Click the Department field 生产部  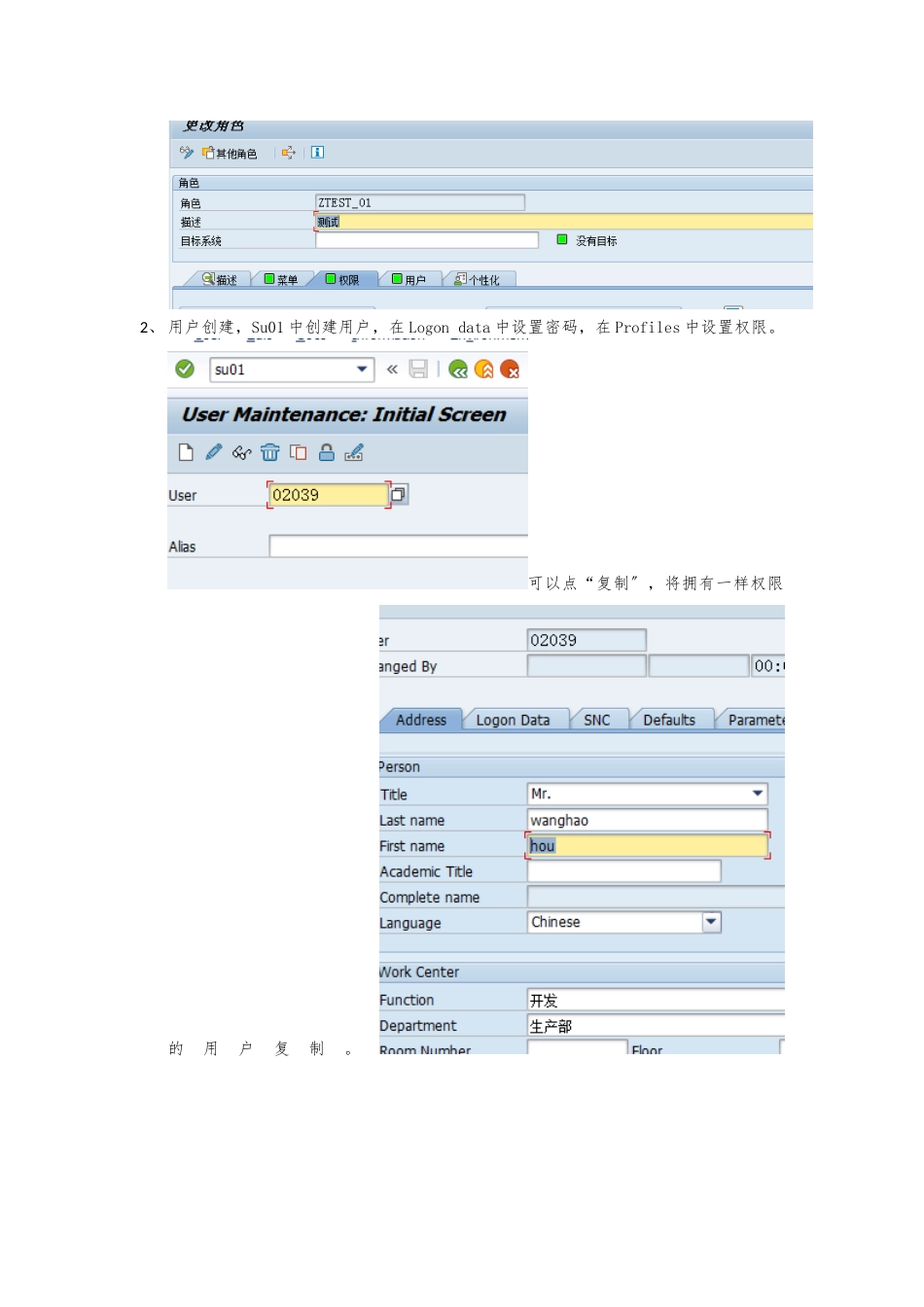pos(656,1026)
